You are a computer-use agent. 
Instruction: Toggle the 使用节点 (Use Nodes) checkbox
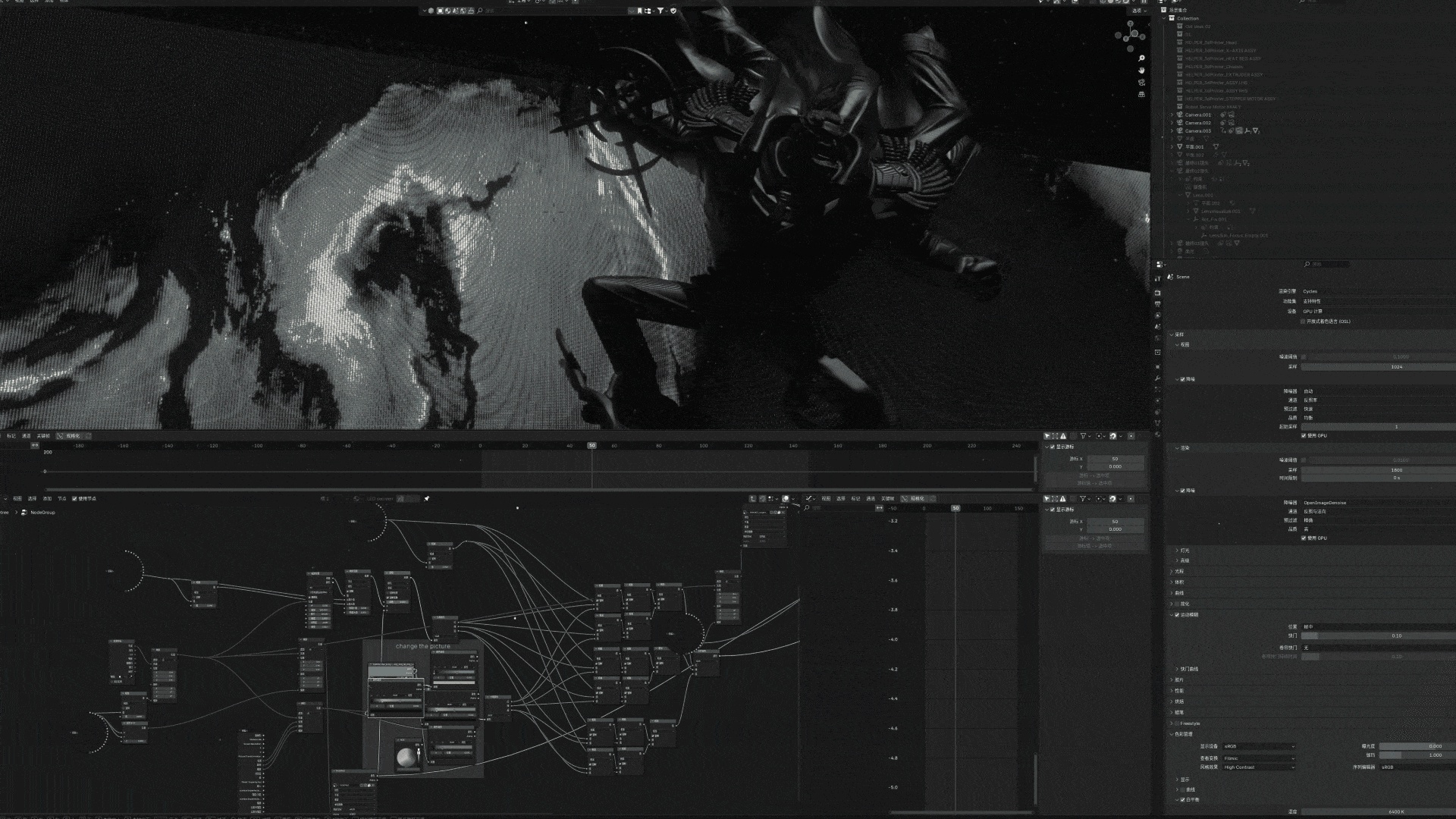(74, 499)
